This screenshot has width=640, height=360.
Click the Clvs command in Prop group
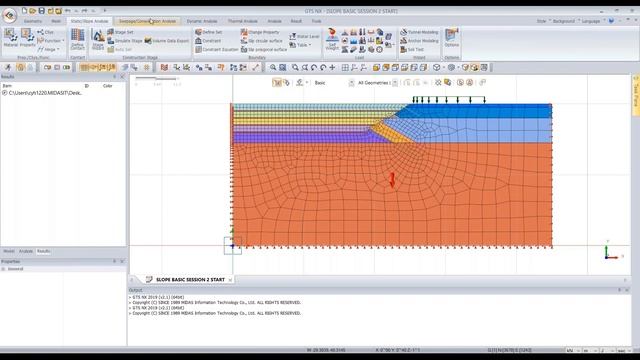tap(45, 32)
